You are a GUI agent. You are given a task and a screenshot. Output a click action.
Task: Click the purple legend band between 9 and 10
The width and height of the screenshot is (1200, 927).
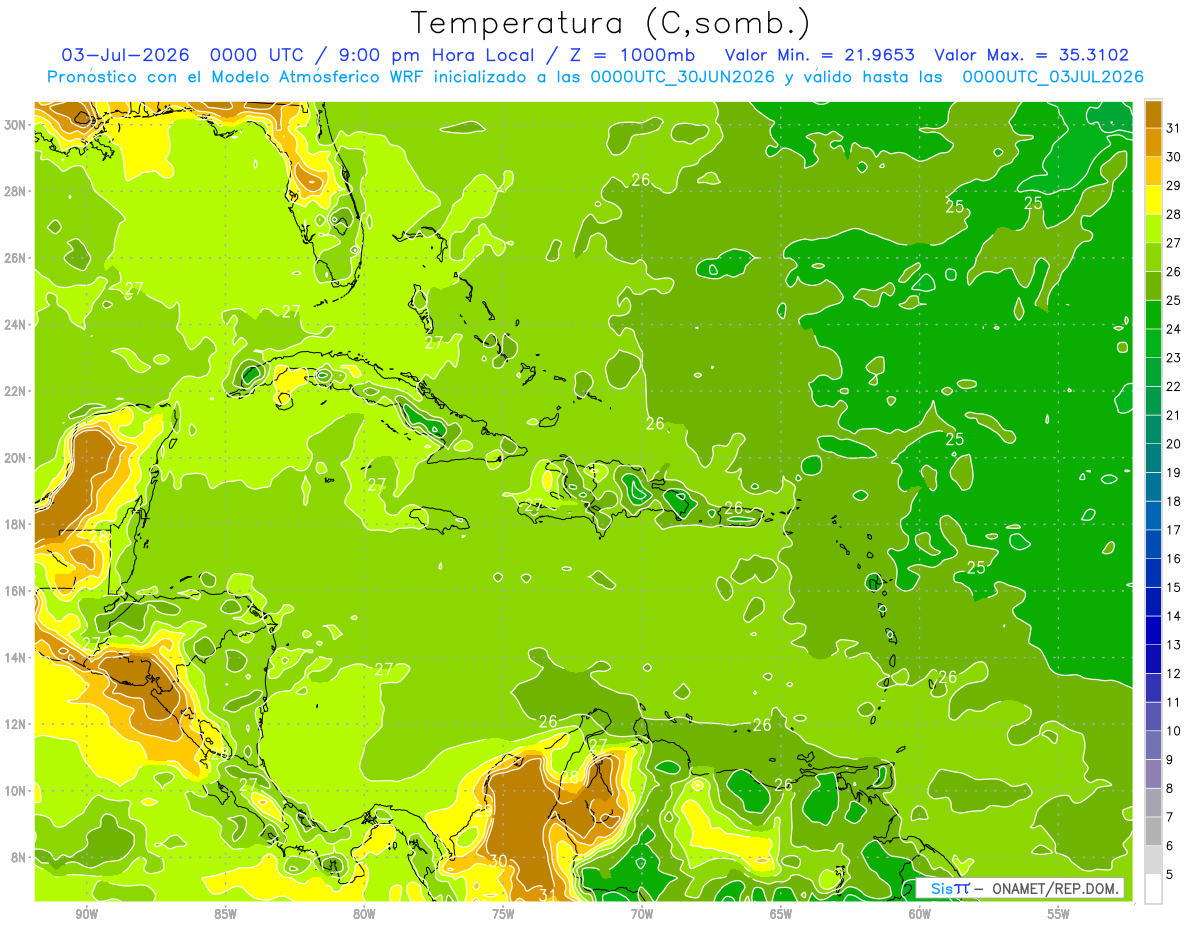1153,745
